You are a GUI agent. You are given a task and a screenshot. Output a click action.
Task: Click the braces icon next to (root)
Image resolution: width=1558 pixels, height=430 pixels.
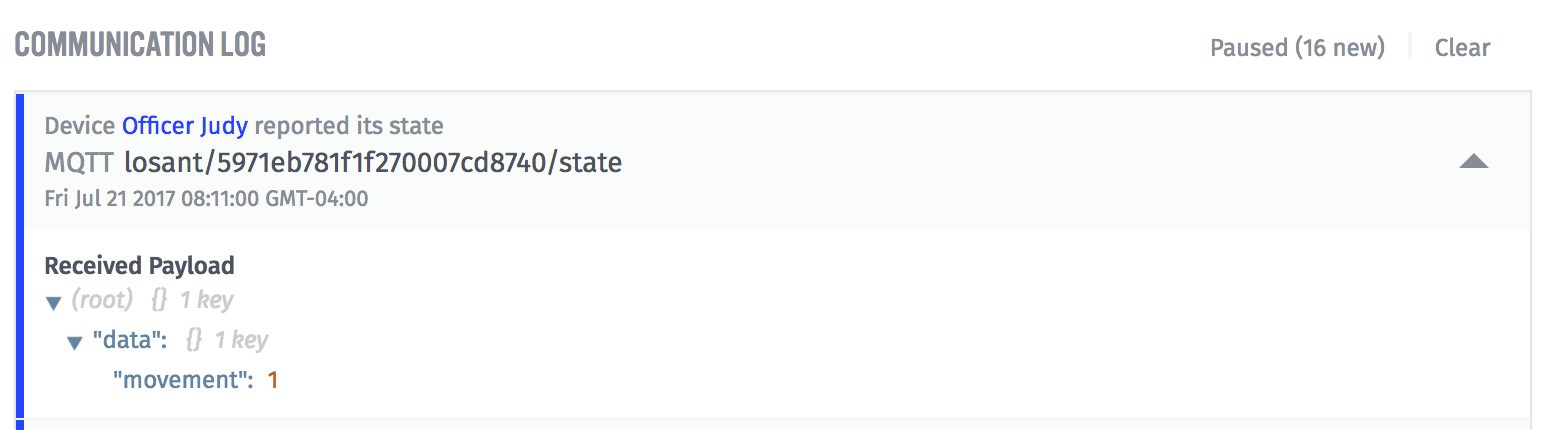159,299
